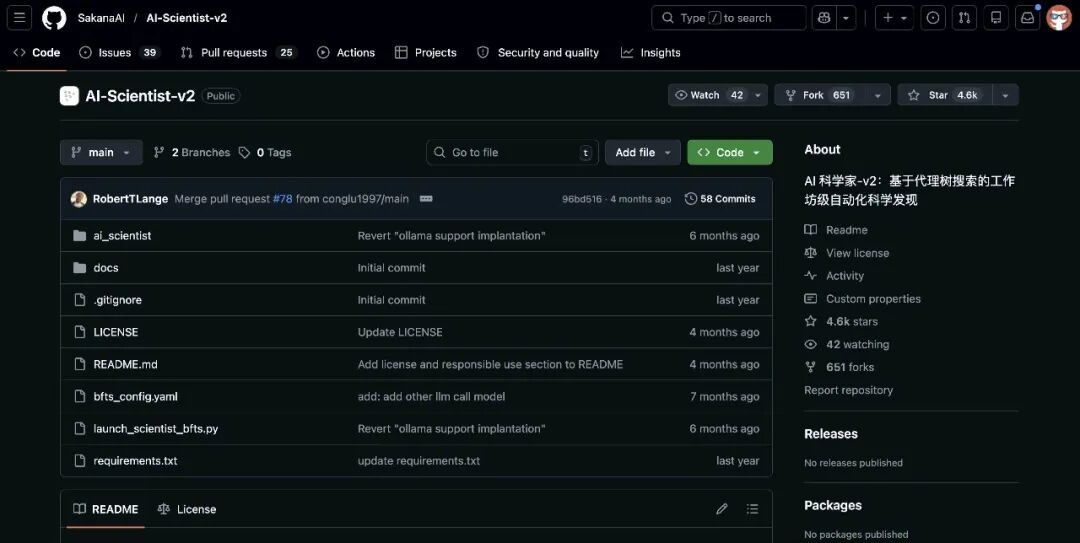View the 0 Tags link
The height and width of the screenshot is (543, 1080).
(x=265, y=152)
